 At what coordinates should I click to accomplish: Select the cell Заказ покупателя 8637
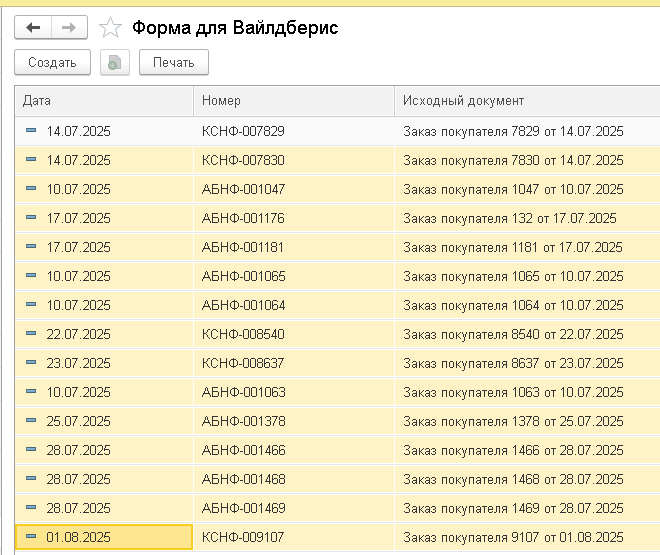(x=512, y=363)
